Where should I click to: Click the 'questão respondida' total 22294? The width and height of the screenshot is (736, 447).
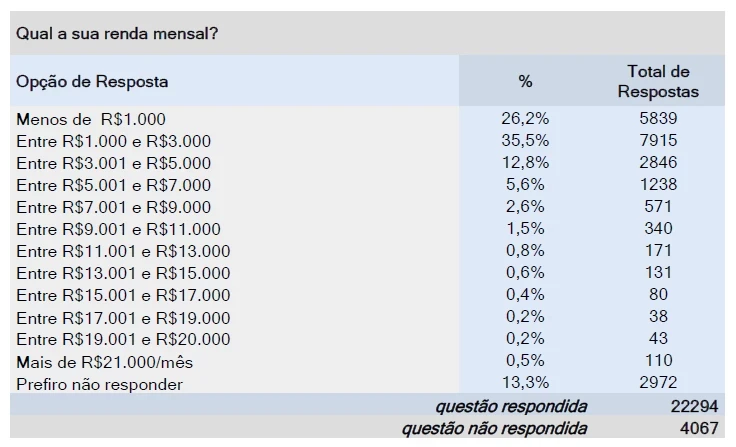click(694, 406)
